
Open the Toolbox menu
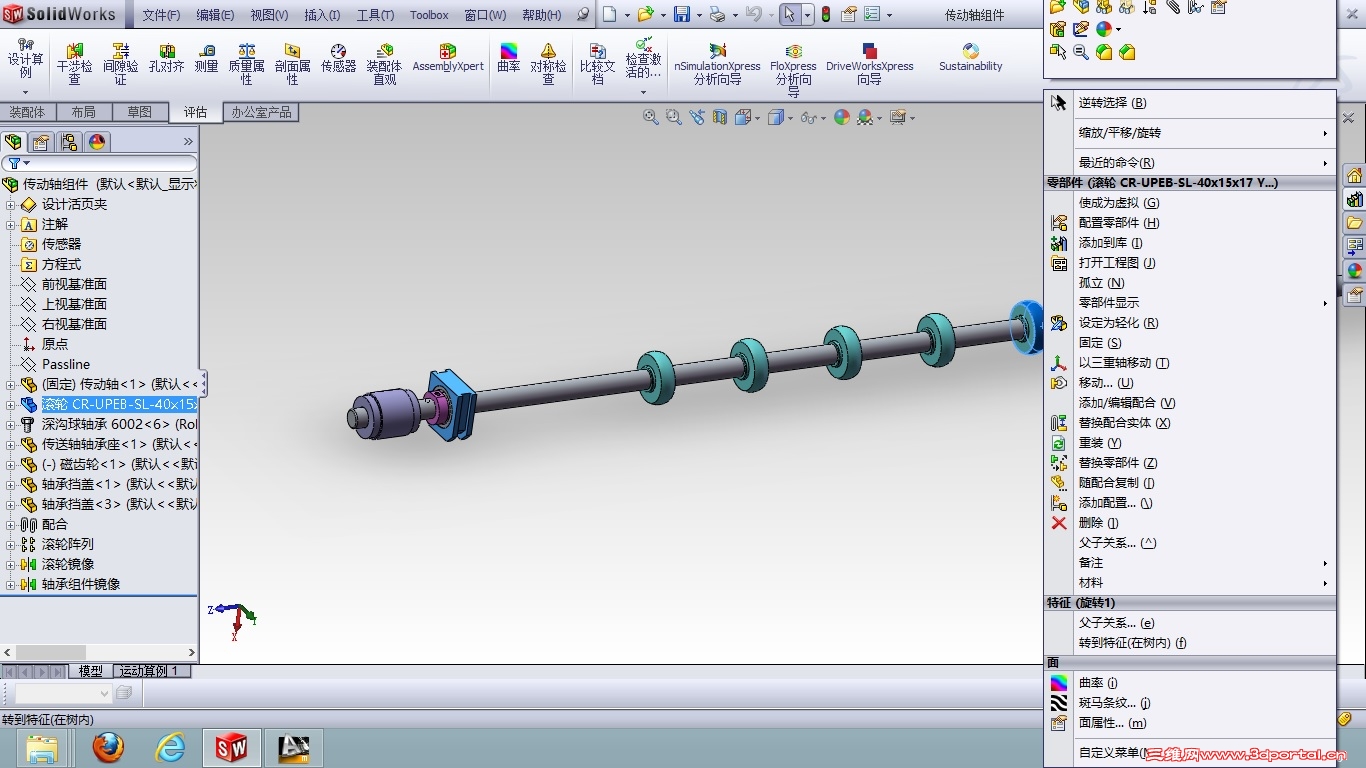[x=429, y=15]
